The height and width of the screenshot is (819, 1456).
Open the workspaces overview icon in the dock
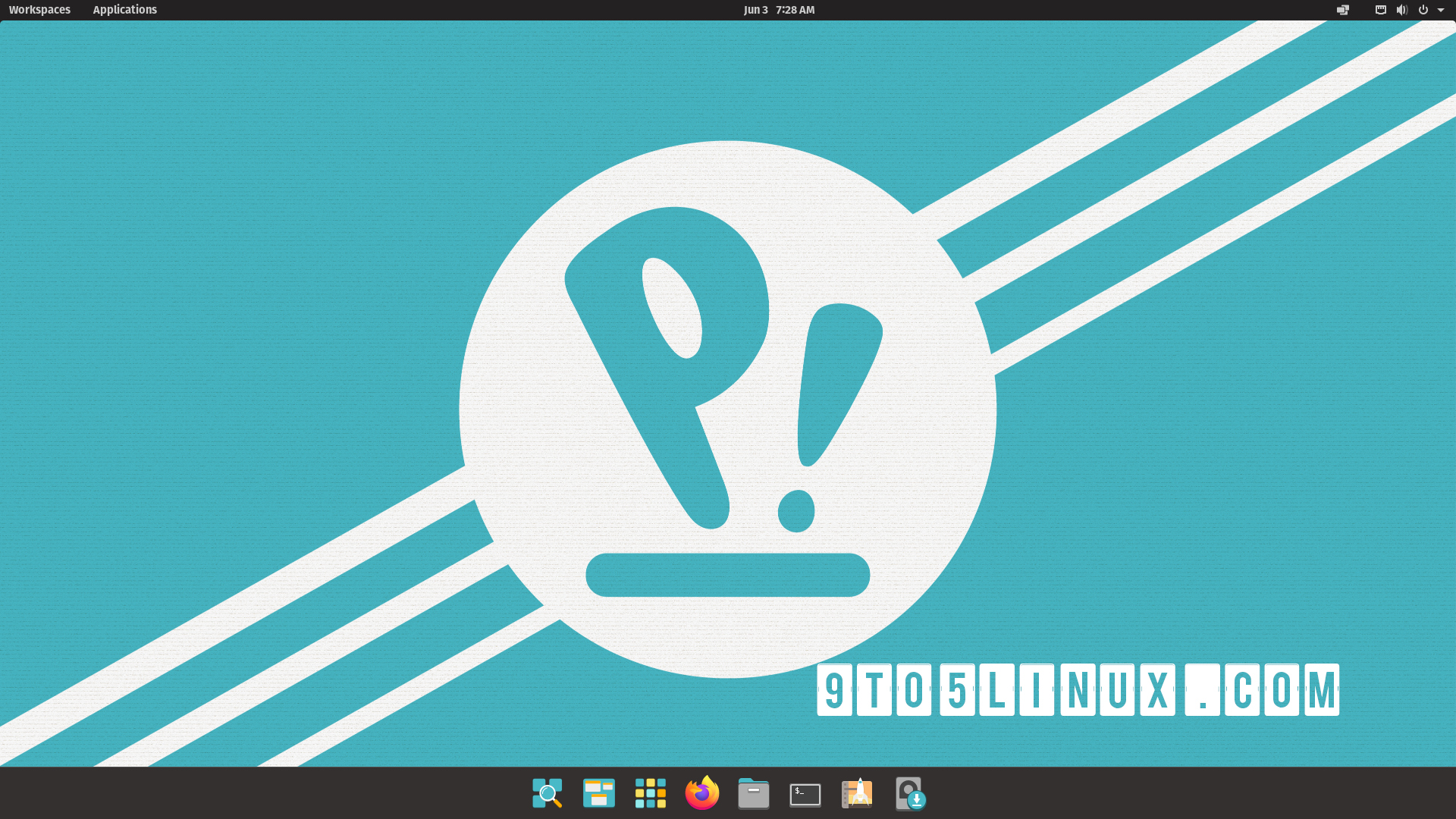[598, 793]
